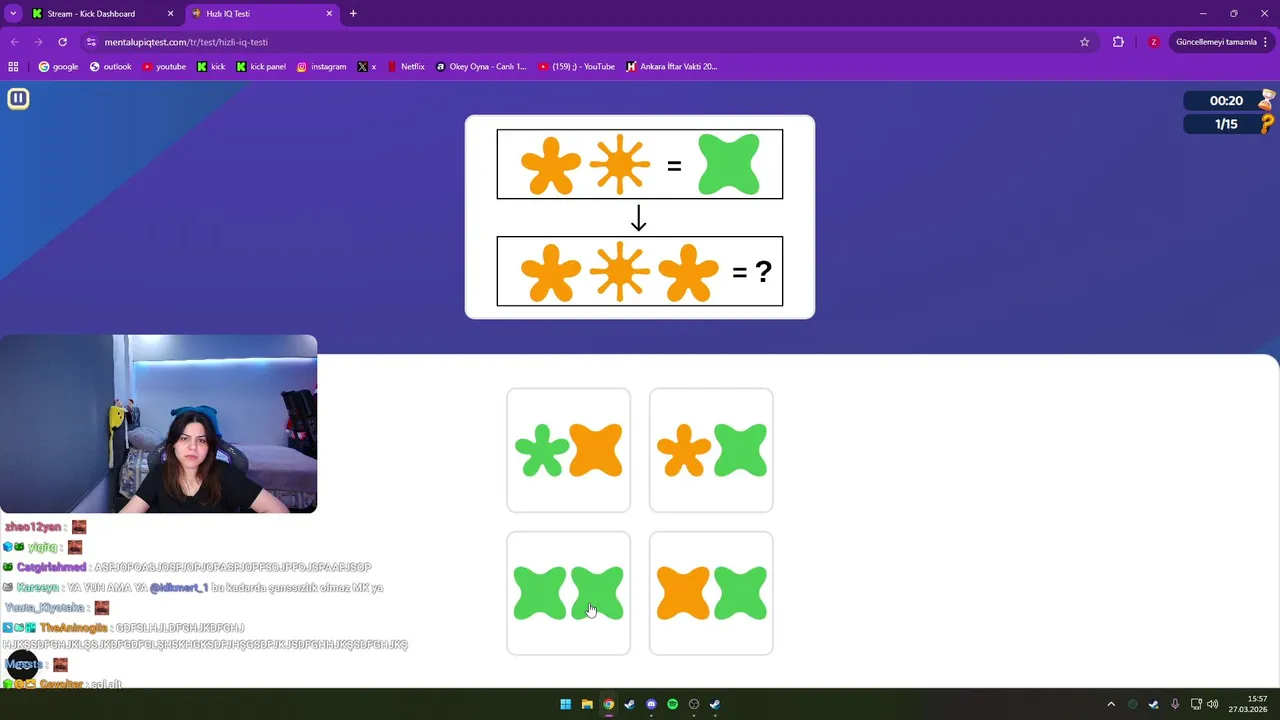Open the youtube bookmark
The image size is (1280, 720).
(164, 67)
